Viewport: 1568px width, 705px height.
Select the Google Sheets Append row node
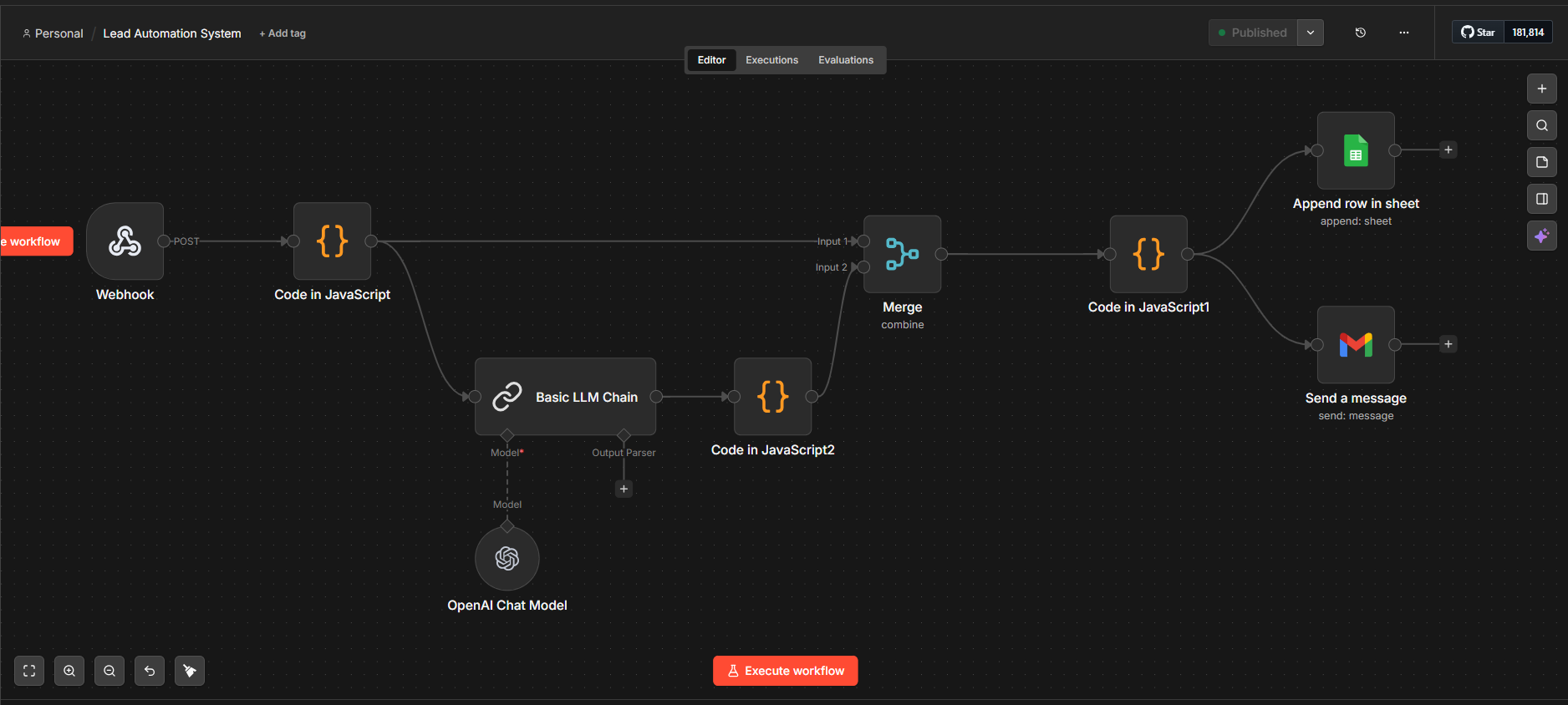click(x=1356, y=150)
